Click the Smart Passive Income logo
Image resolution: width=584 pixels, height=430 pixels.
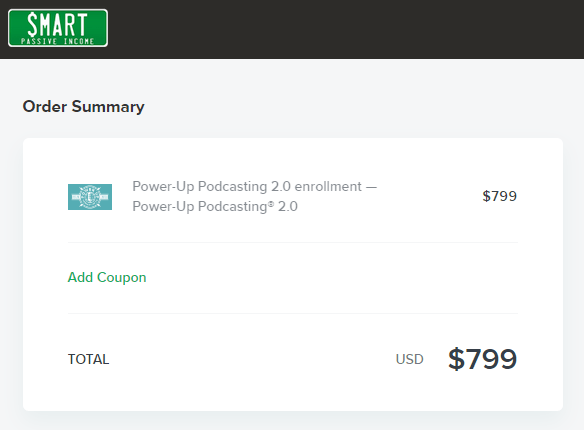click(x=58, y=28)
